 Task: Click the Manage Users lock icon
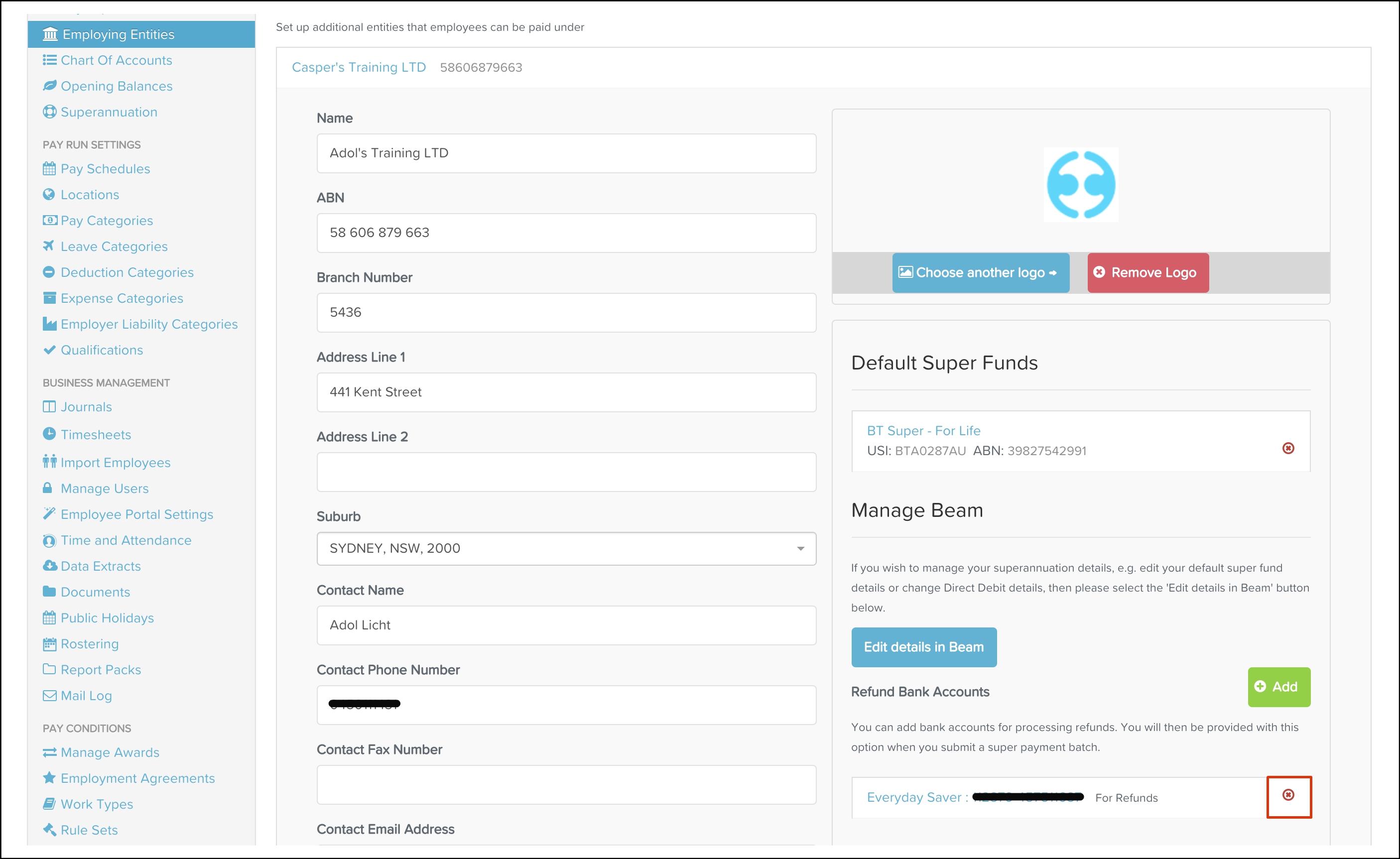[48, 488]
